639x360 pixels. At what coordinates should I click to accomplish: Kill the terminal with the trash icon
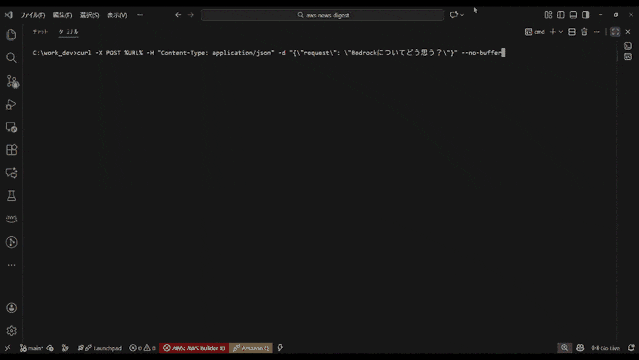584,32
